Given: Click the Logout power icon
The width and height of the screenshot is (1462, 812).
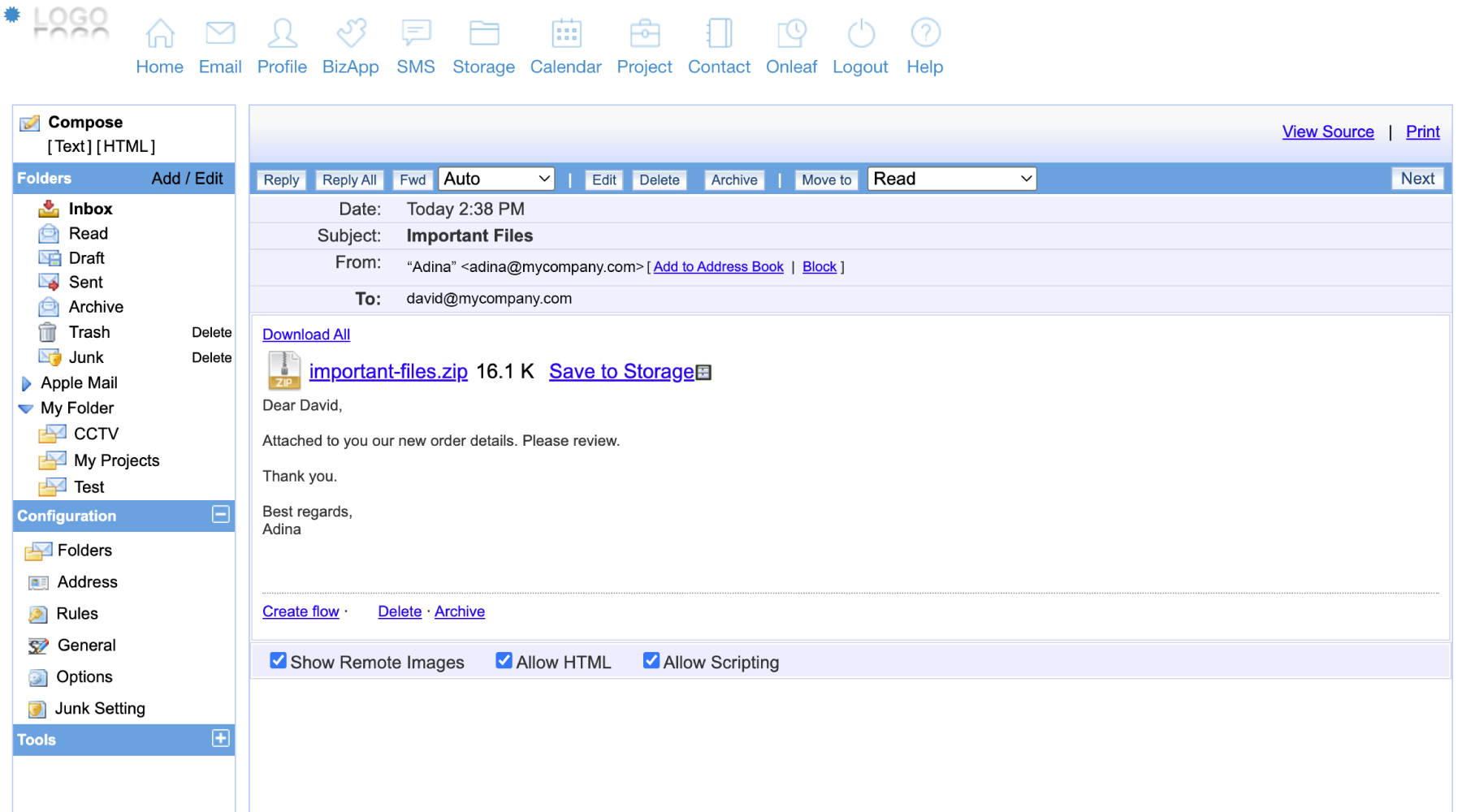Looking at the screenshot, I should point(860,33).
